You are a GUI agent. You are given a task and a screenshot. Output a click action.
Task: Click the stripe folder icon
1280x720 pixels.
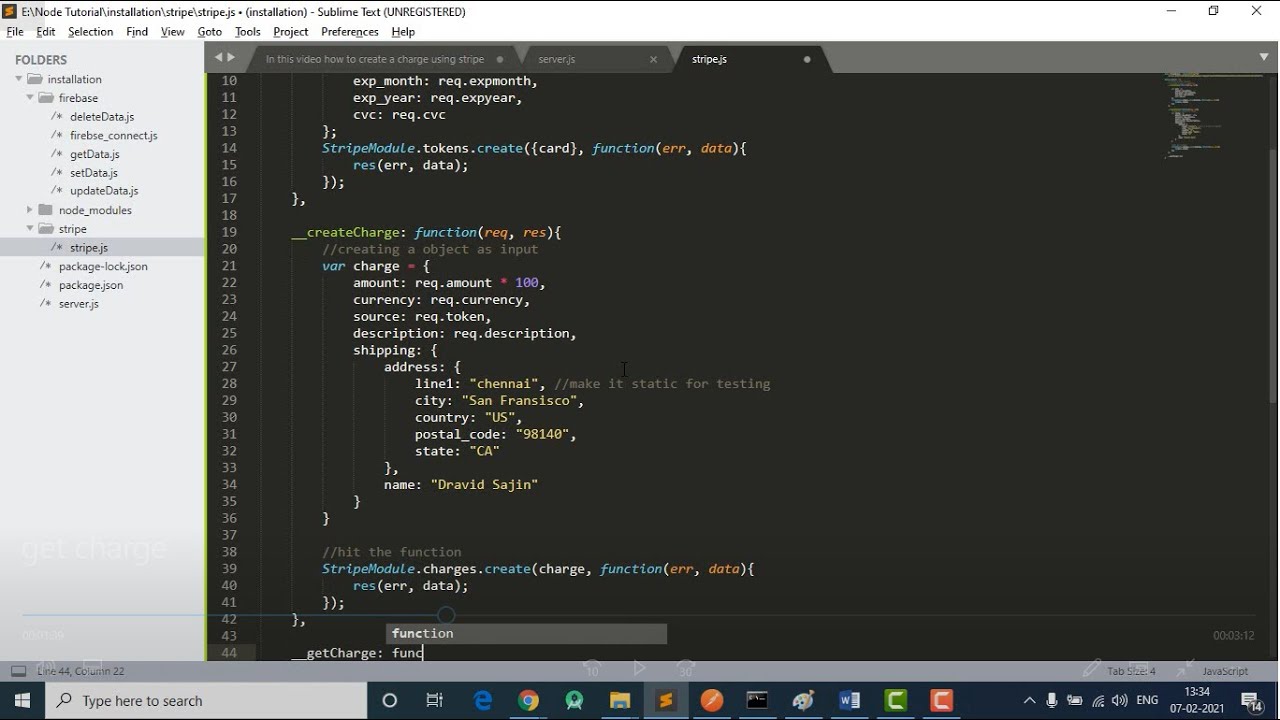(x=46, y=229)
